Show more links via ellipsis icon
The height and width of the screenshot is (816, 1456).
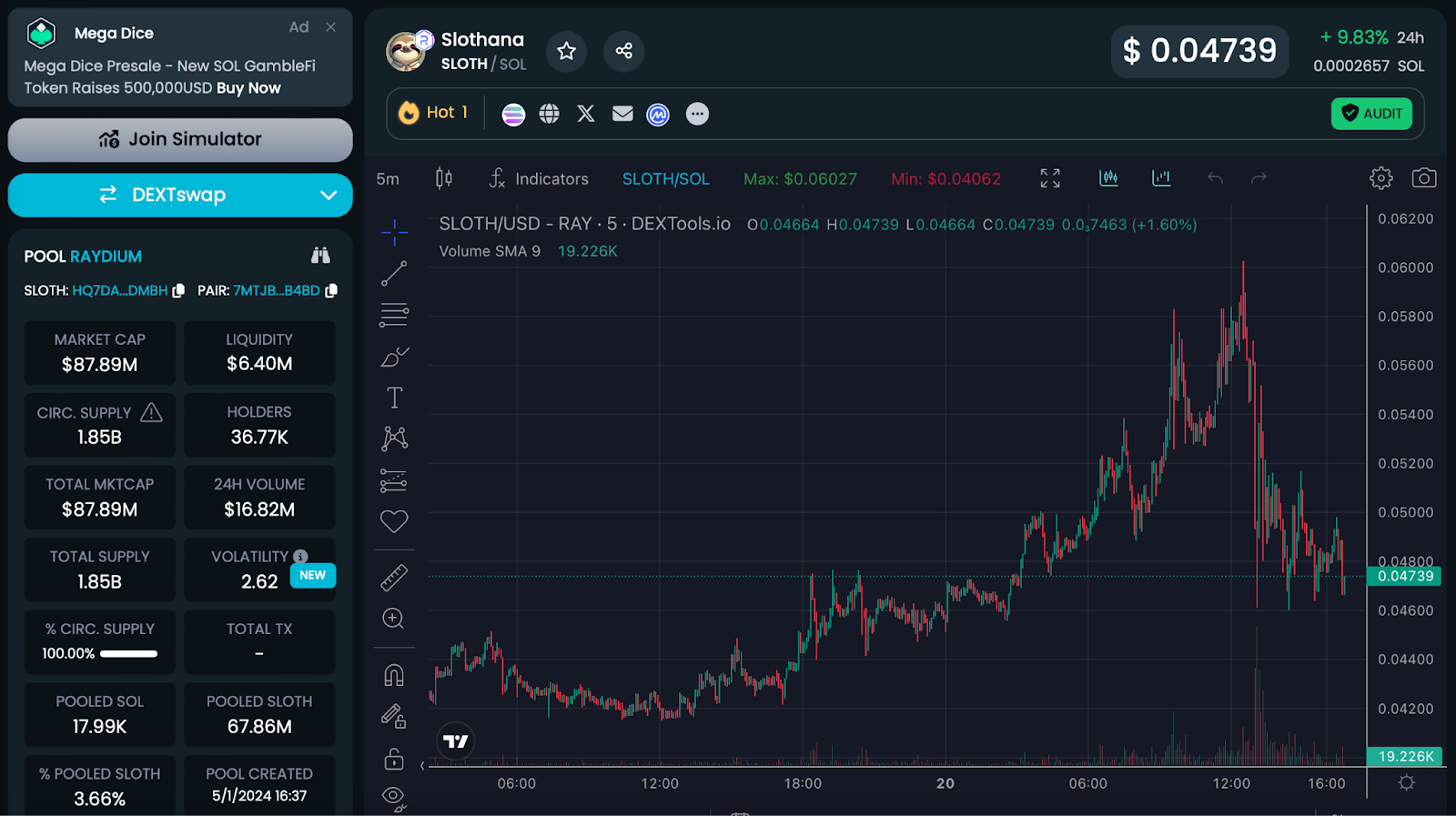[697, 114]
